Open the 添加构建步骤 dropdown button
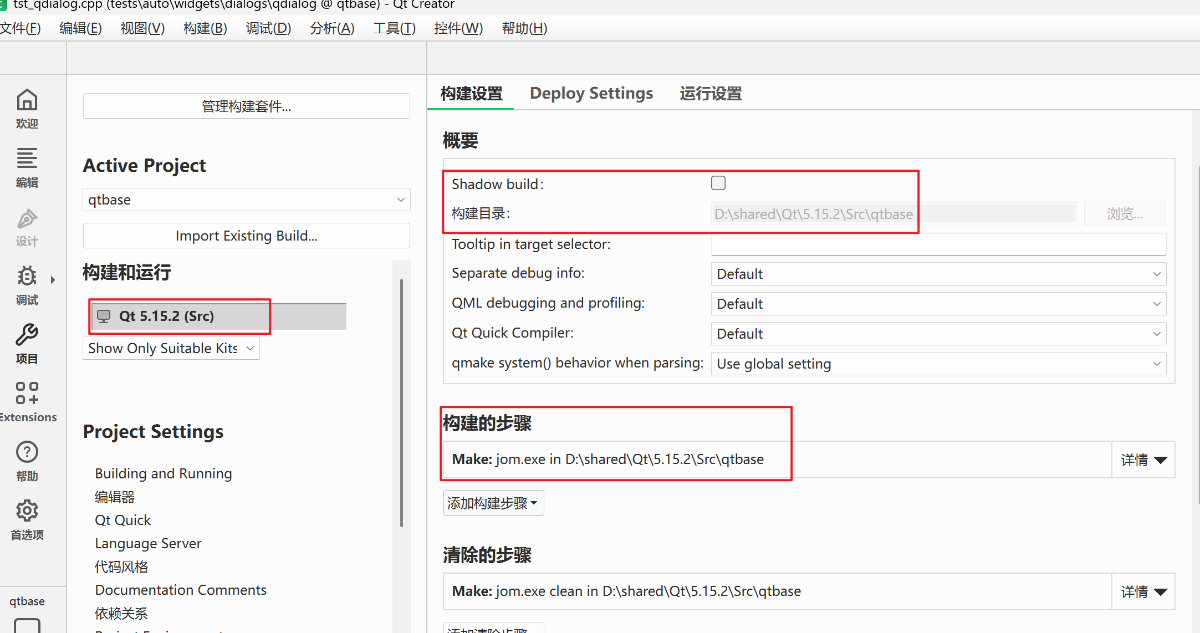 (493, 503)
